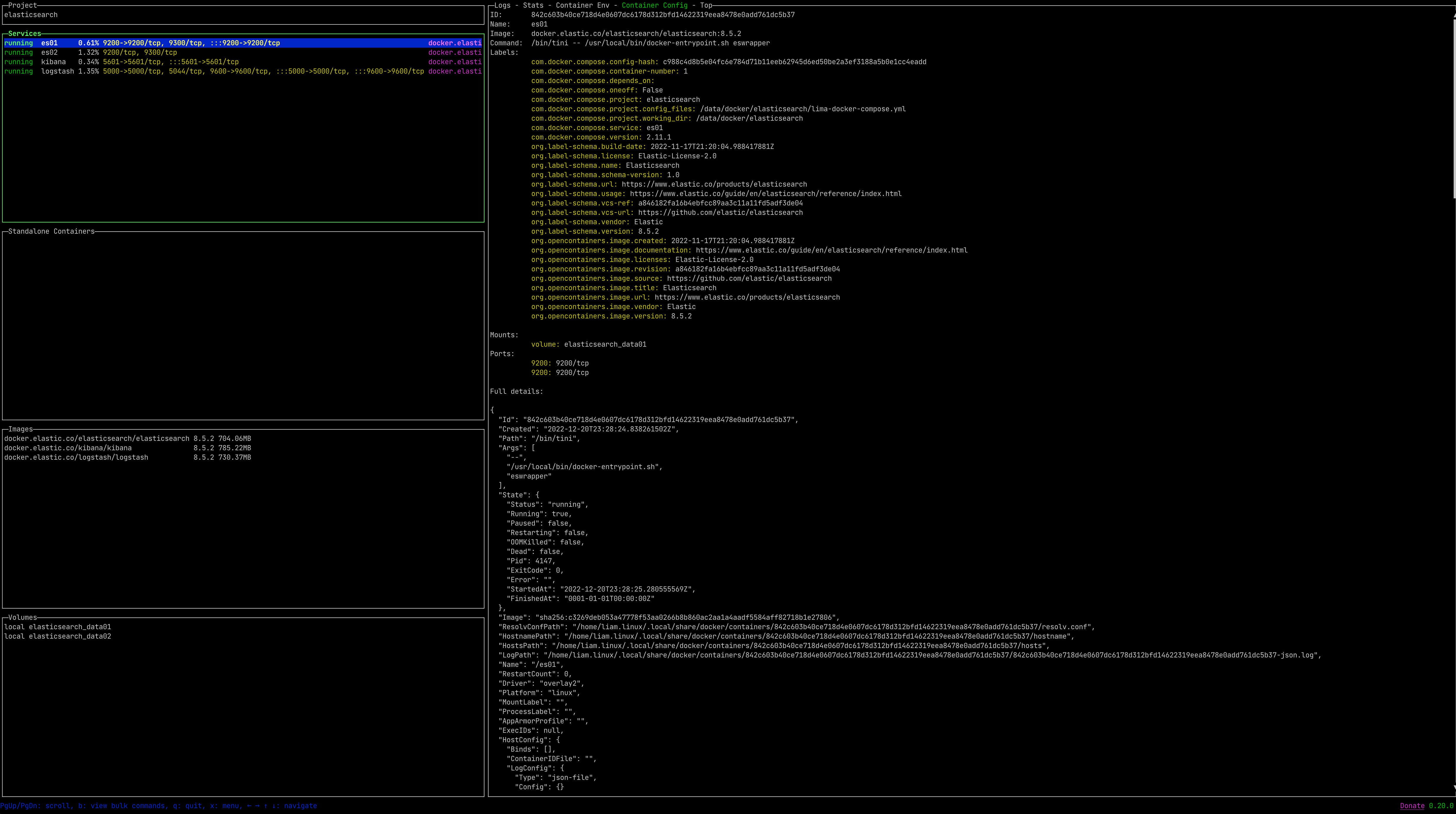Viewport: 1456px width, 814px height.
Task: Click the Donate link
Action: [x=1412, y=805]
